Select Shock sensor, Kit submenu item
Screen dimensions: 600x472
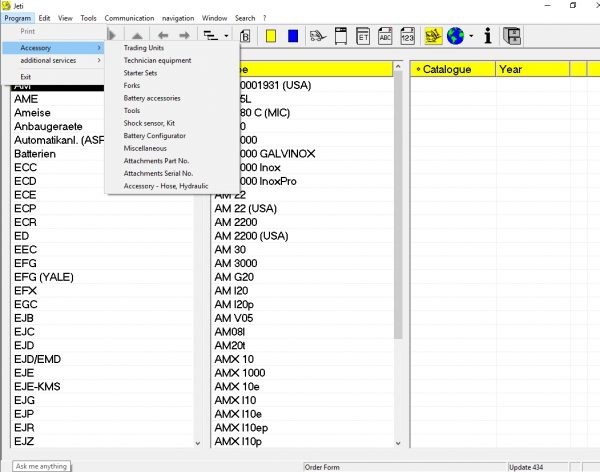point(173,123)
